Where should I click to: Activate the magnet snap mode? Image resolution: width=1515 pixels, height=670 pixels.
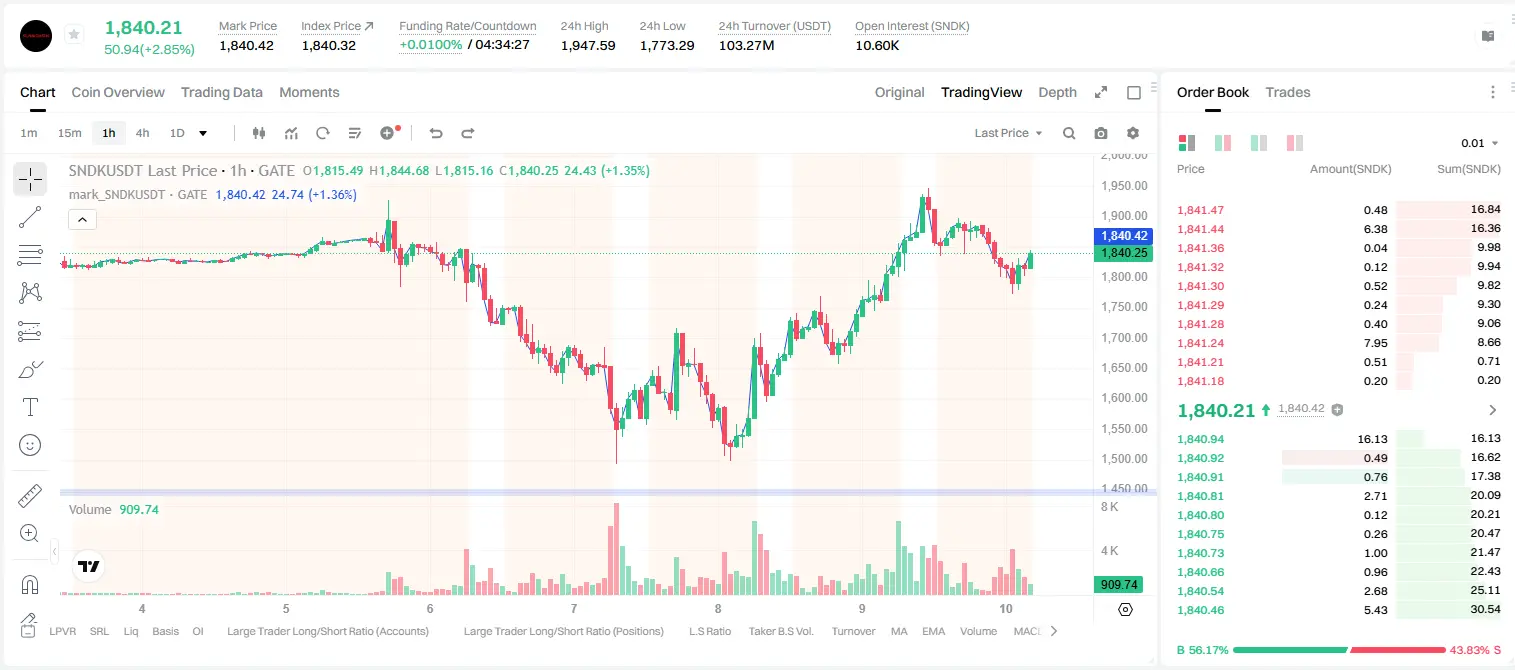coord(30,585)
